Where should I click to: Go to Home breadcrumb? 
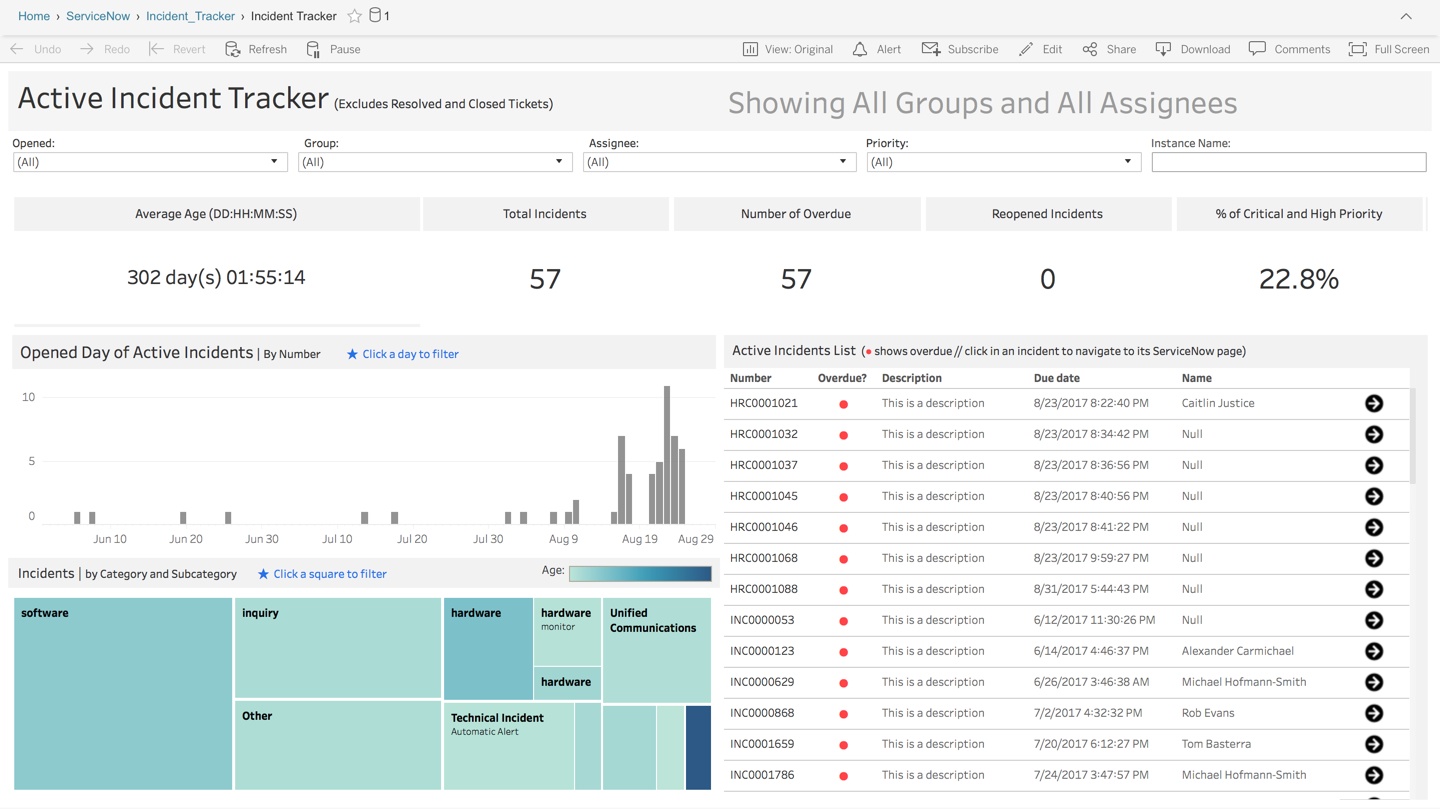34,16
